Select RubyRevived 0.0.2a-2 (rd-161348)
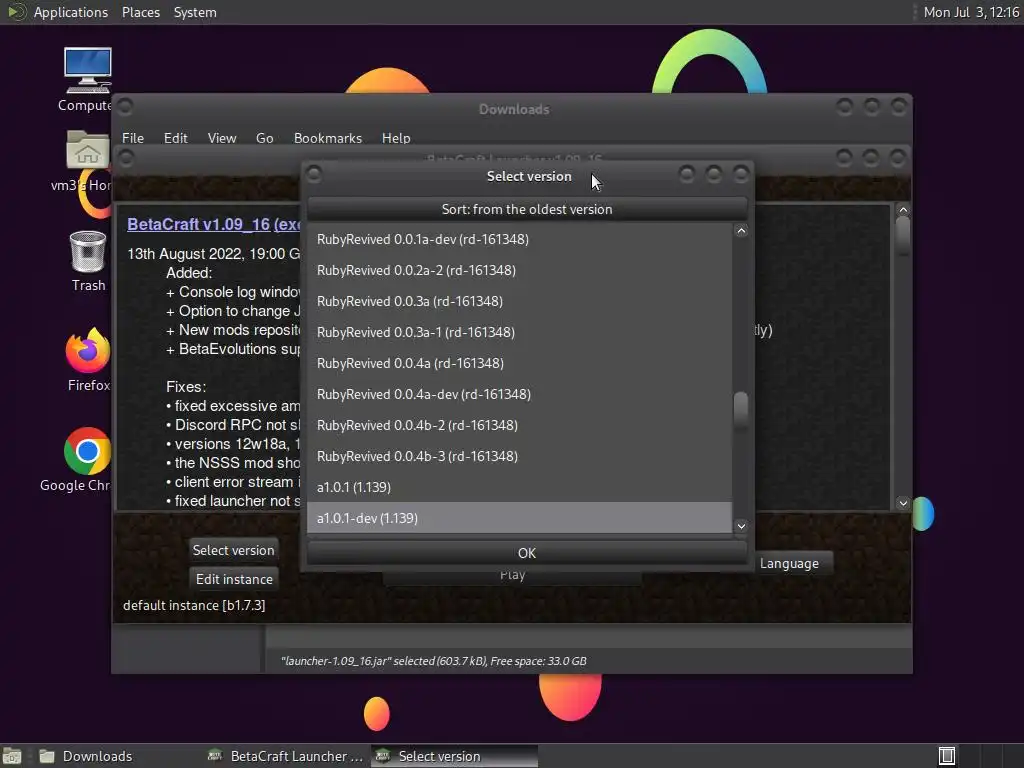 pos(520,270)
